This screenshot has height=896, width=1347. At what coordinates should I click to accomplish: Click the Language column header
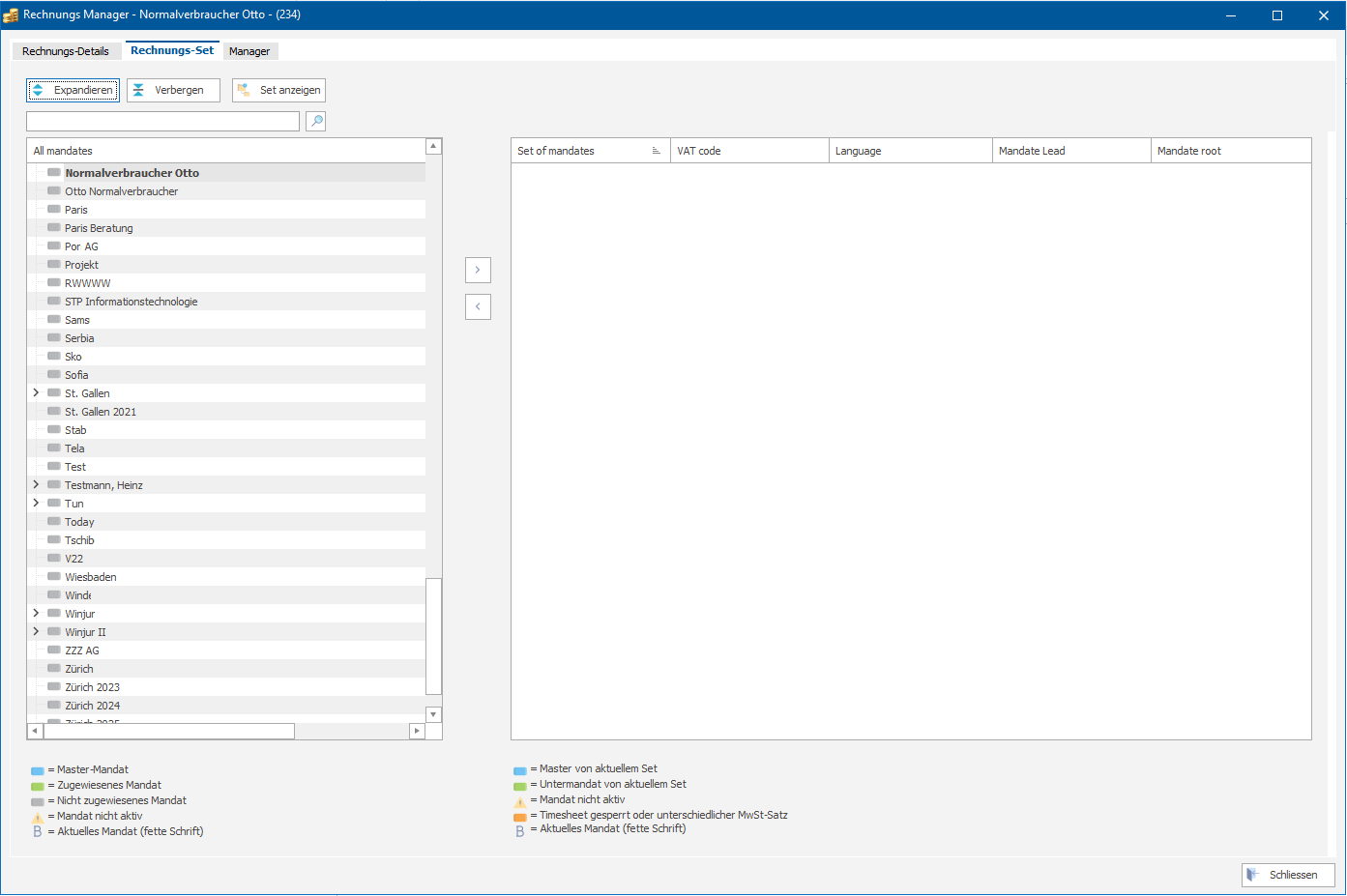[911, 151]
